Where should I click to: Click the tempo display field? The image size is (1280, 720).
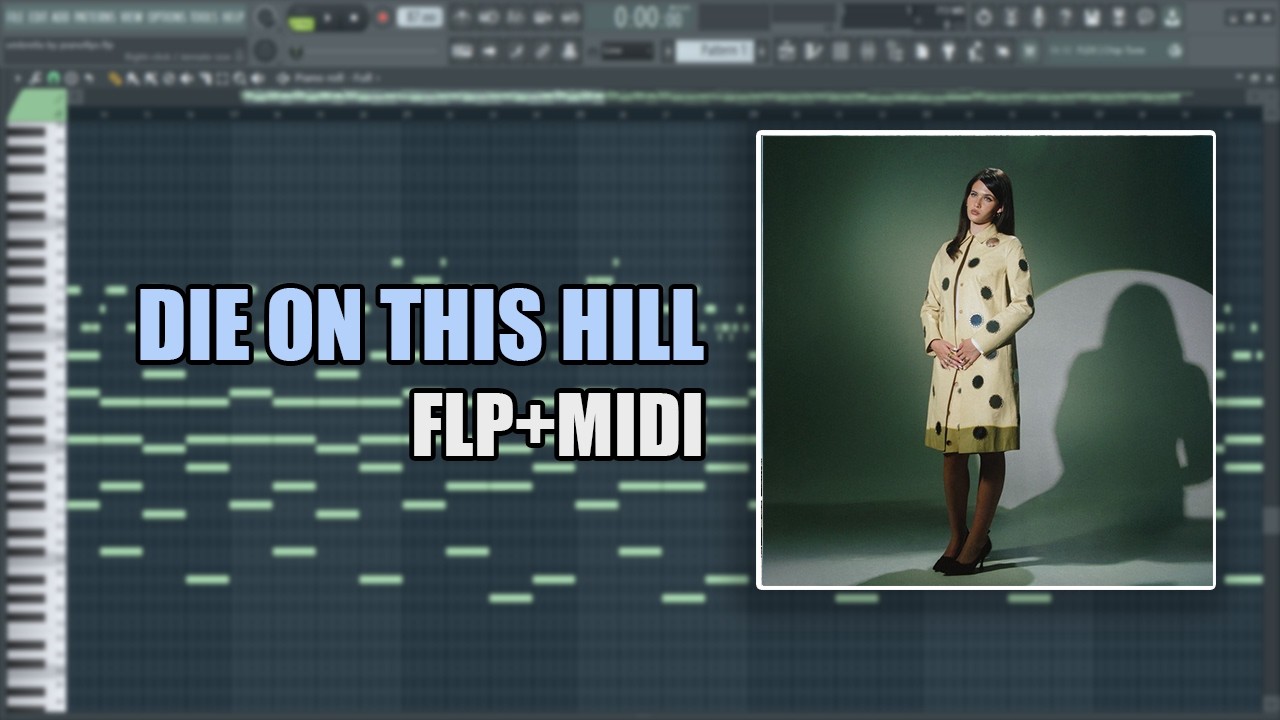419,17
